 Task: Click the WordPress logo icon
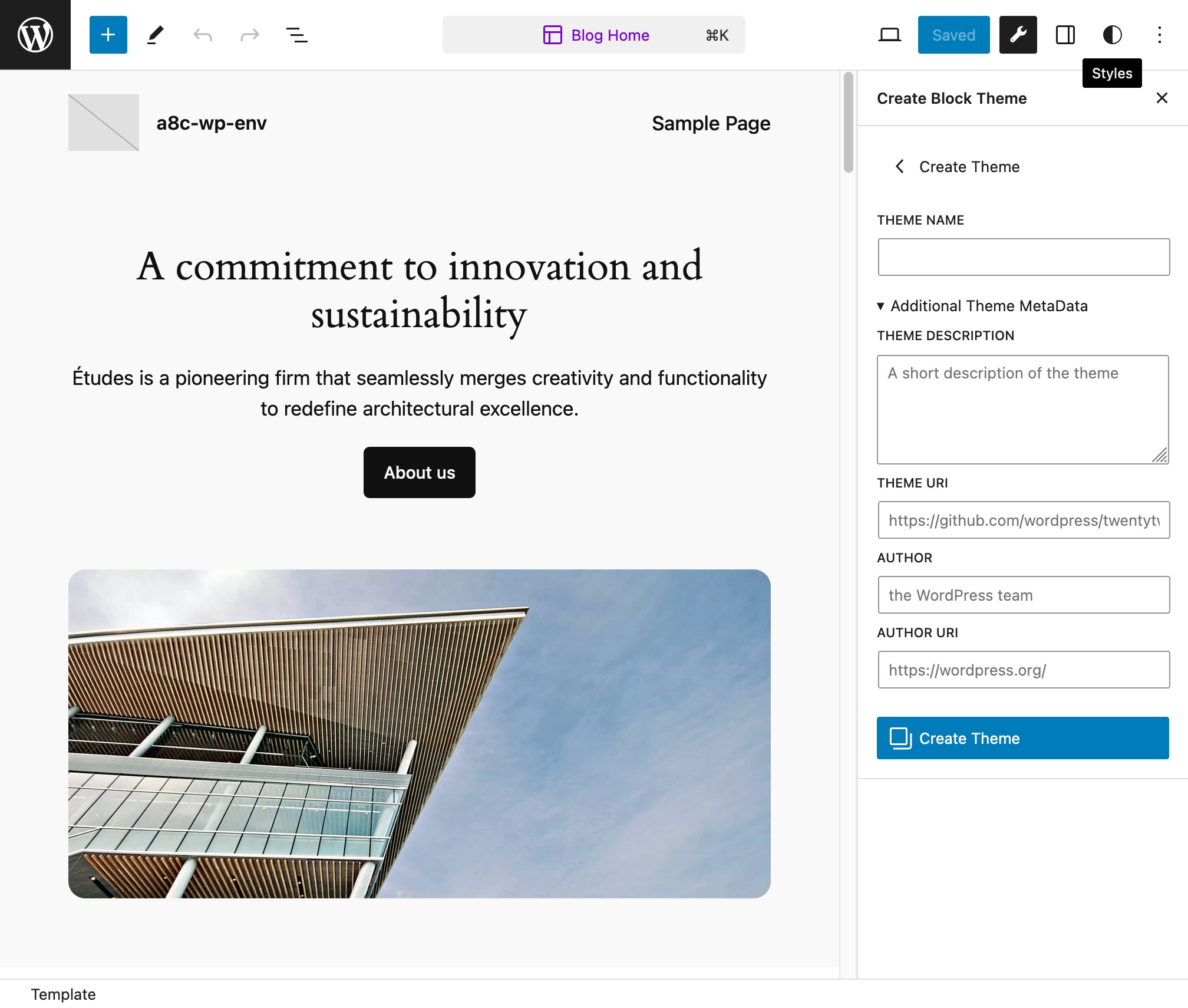point(35,35)
